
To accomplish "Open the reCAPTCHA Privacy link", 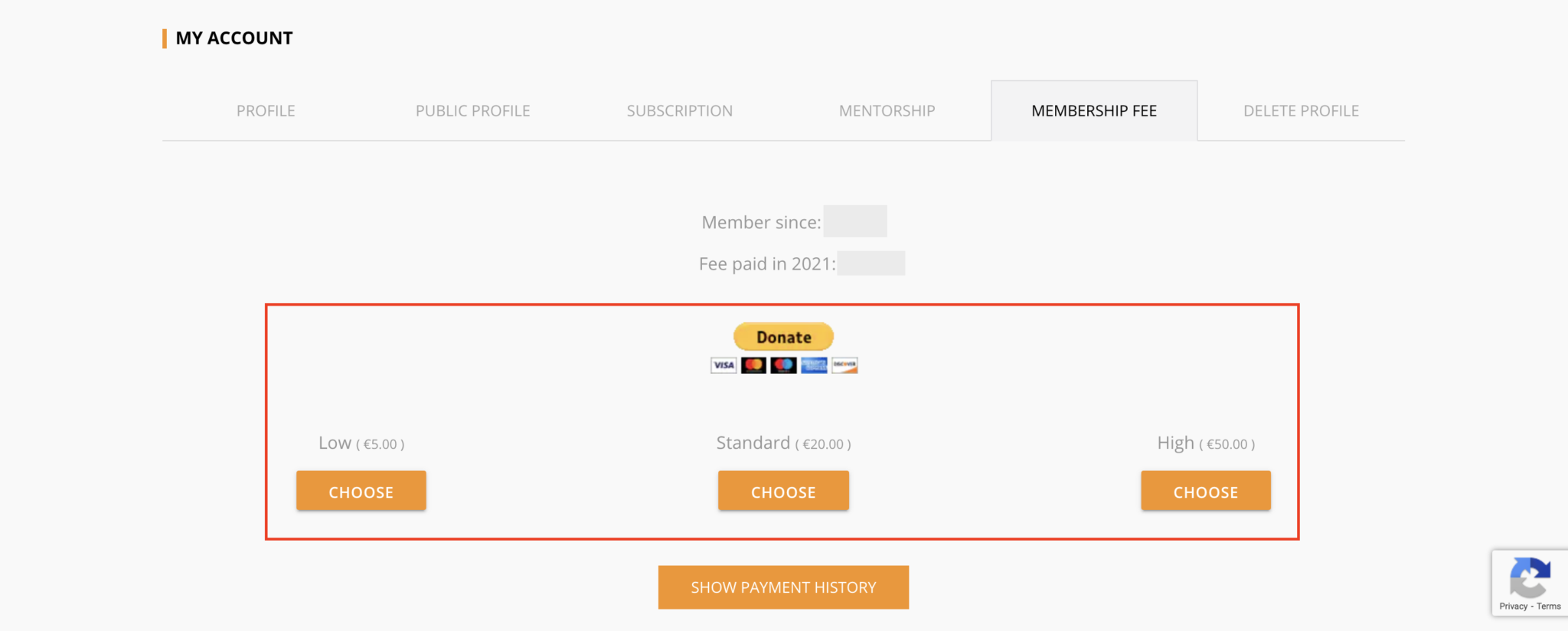I will pyautogui.click(x=1513, y=606).
